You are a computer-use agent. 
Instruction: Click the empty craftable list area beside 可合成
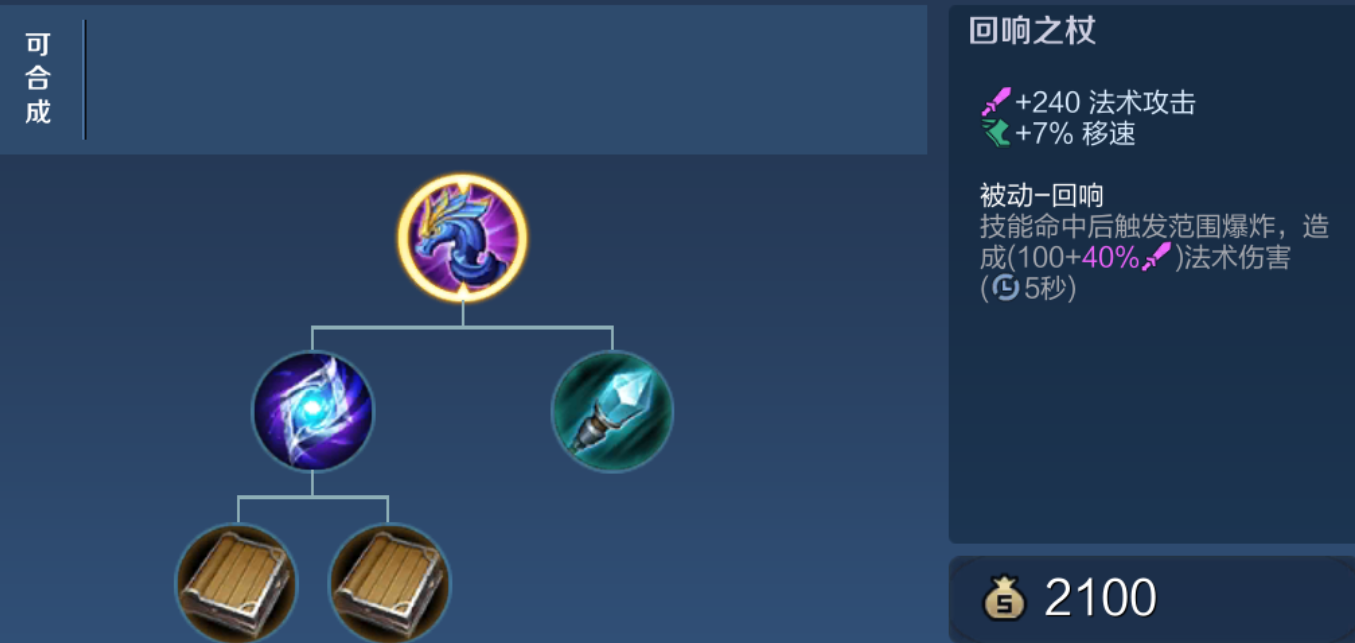click(x=506, y=79)
